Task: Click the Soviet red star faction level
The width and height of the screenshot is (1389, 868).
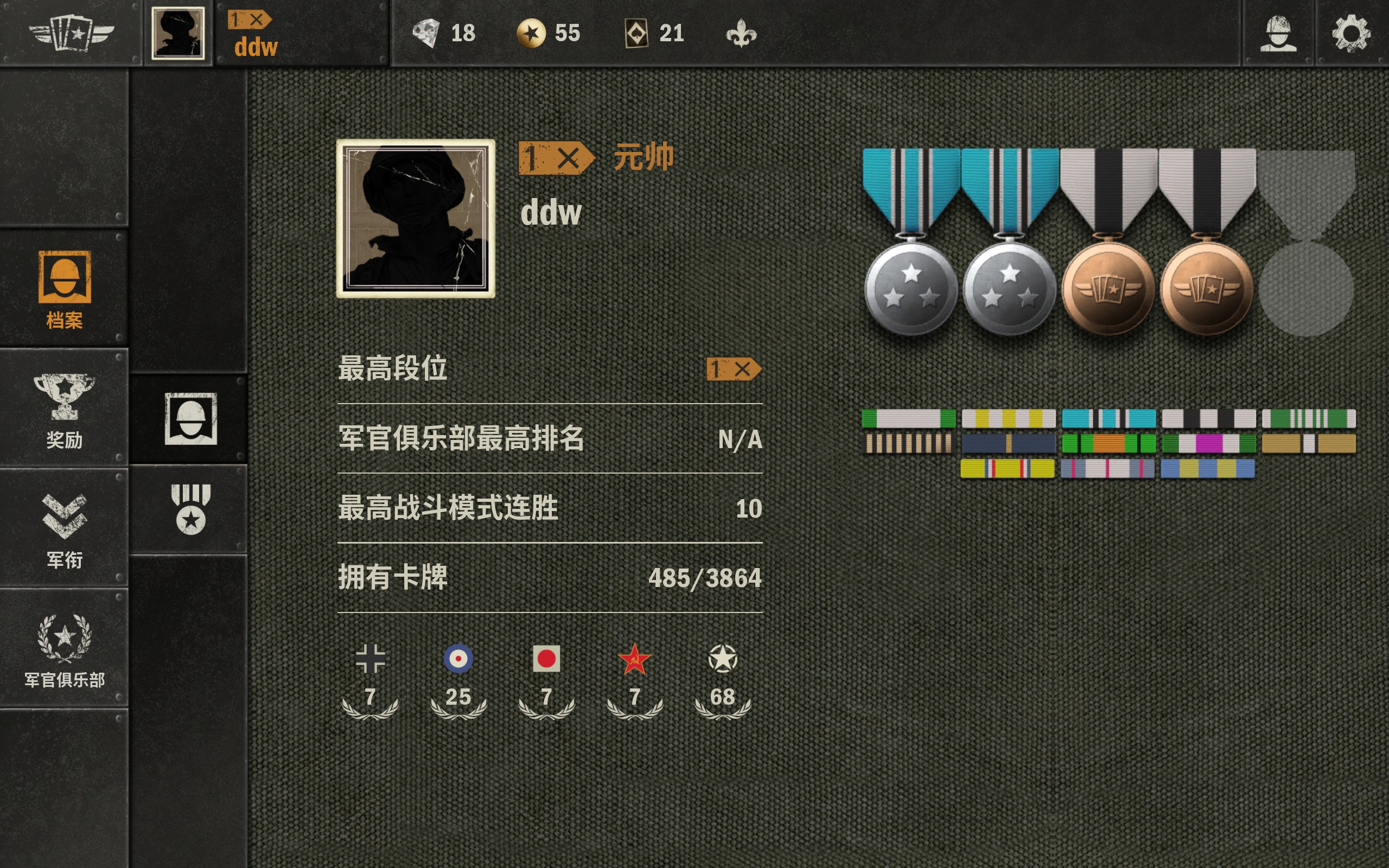Action: 634,681
